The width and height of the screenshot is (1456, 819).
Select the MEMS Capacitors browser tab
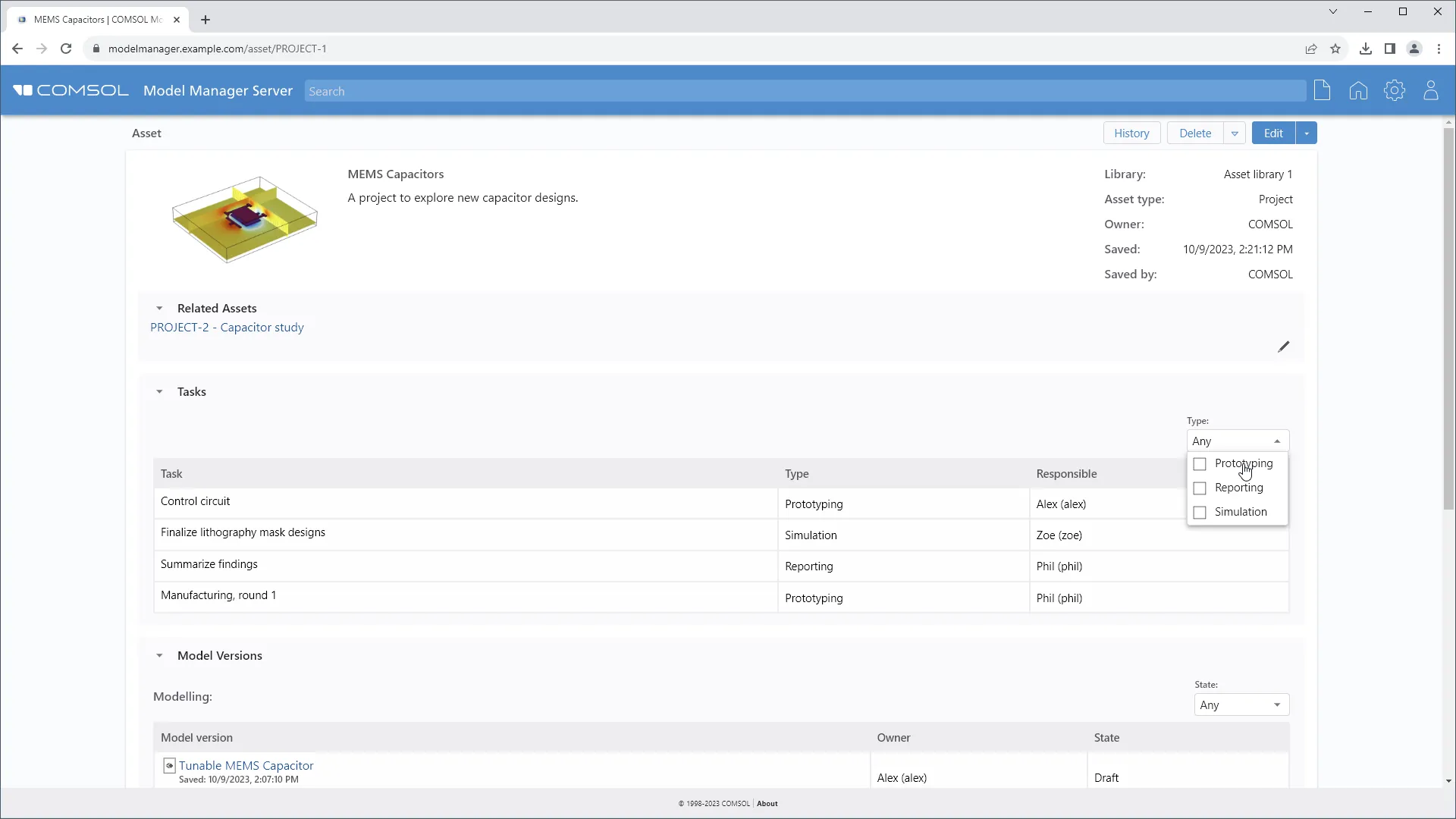[x=97, y=20]
